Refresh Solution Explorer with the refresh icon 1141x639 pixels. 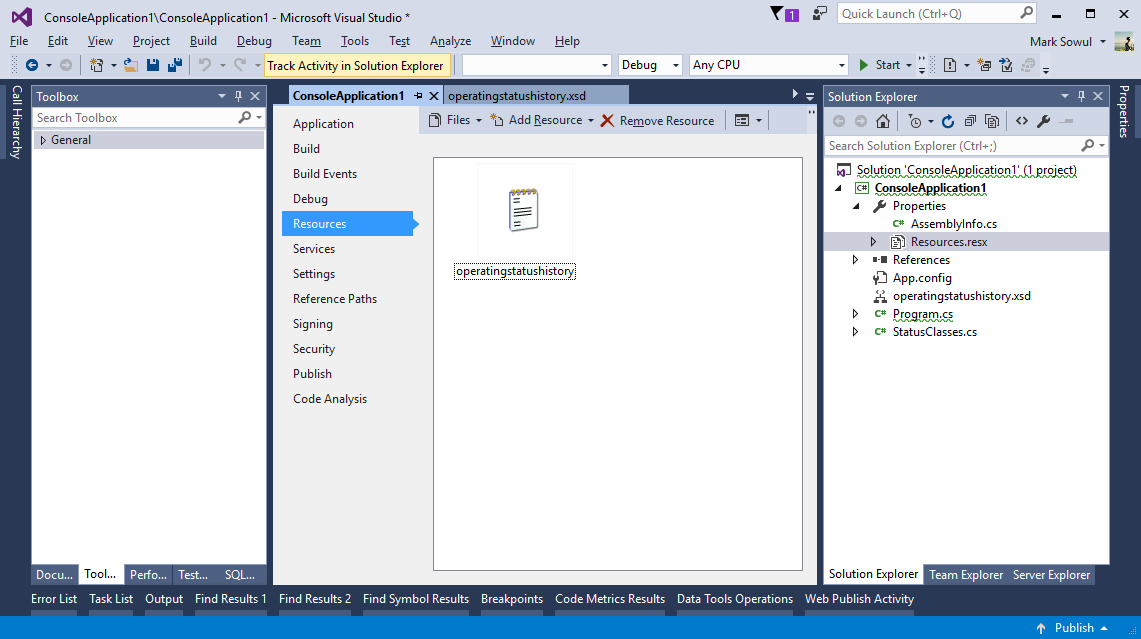tap(947, 122)
